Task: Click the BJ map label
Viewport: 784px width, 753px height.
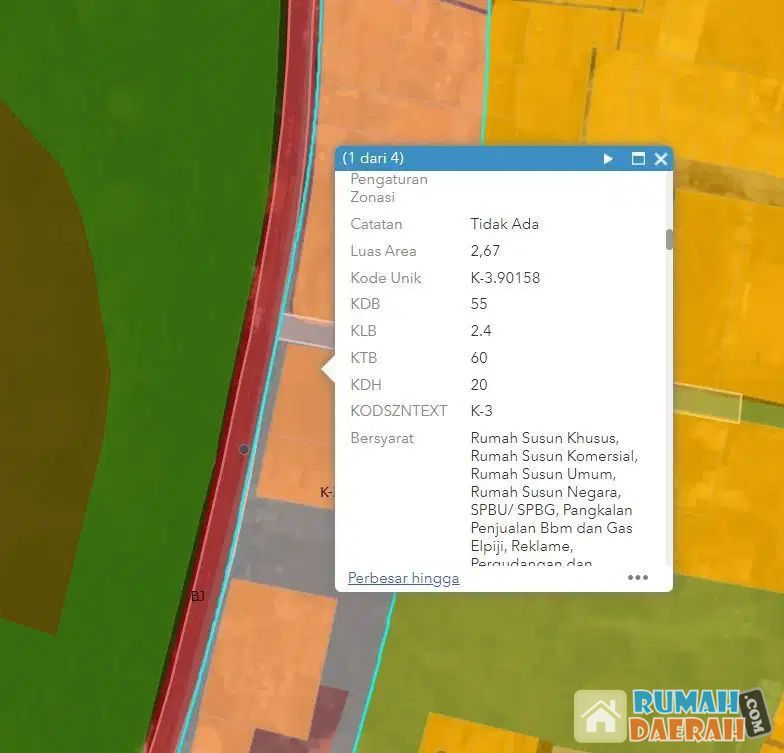Action: tap(197, 596)
